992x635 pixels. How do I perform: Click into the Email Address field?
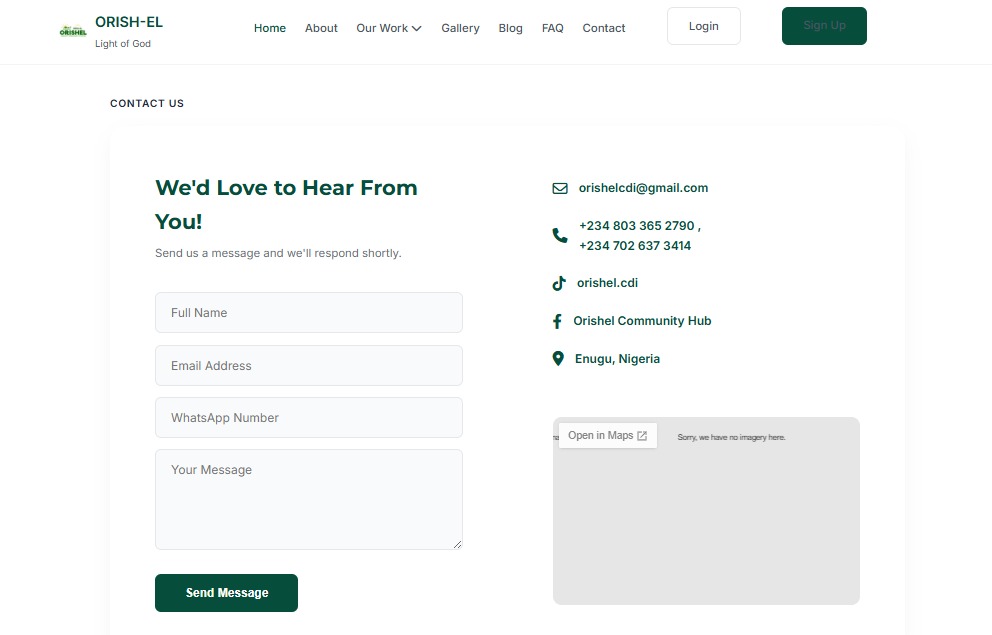308,366
